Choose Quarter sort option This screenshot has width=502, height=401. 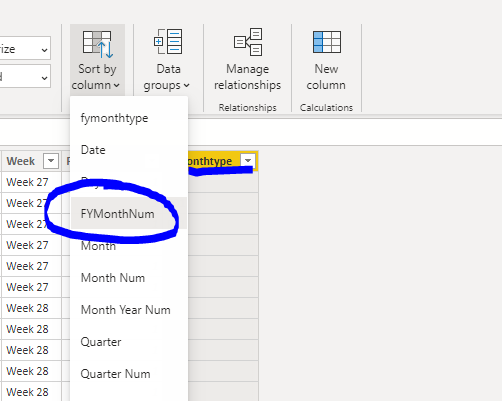129,342
